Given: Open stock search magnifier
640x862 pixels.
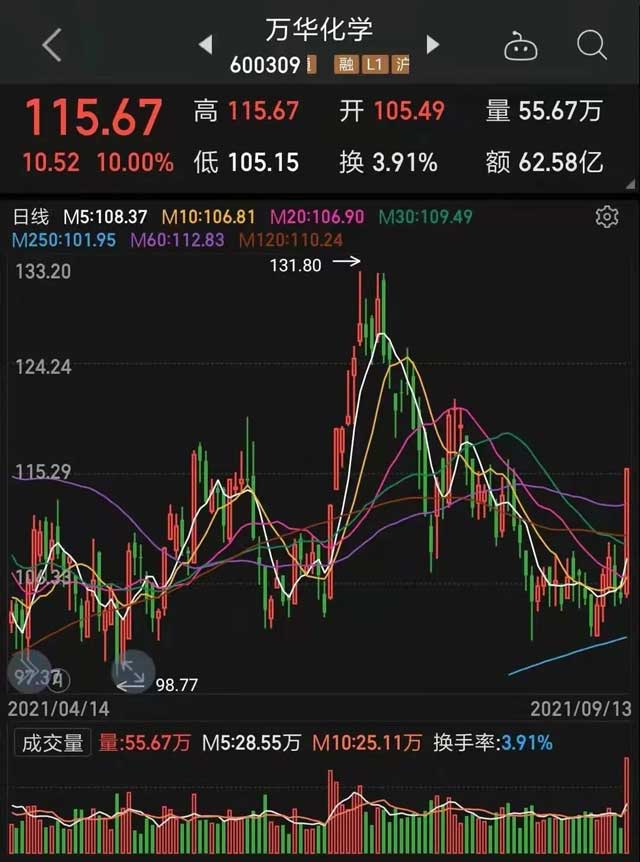Looking at the screenshot, I should pyautogui.click(x=592, y=45).
